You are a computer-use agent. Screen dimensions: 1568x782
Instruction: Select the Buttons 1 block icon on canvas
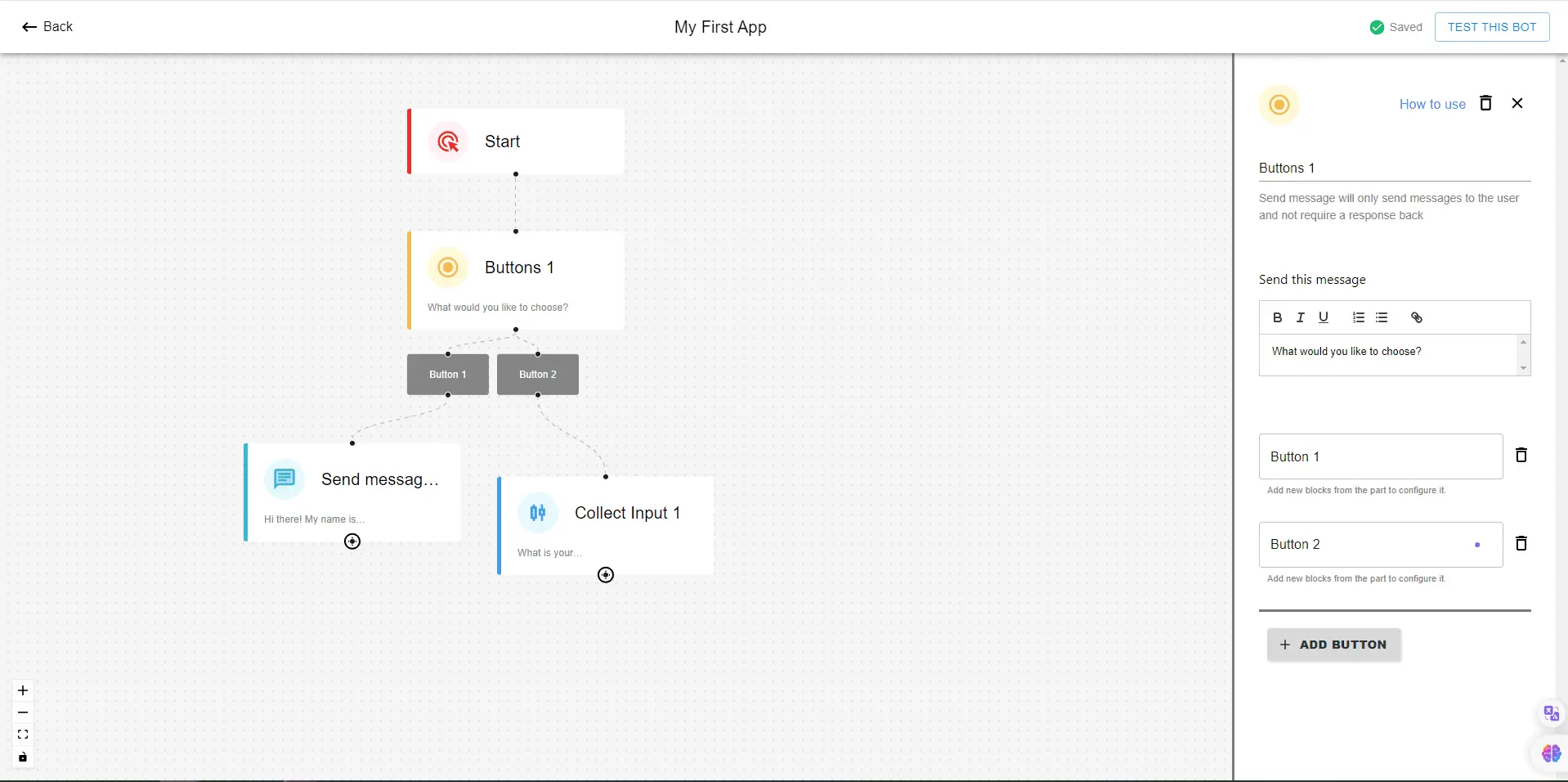(x=448, y=267)
